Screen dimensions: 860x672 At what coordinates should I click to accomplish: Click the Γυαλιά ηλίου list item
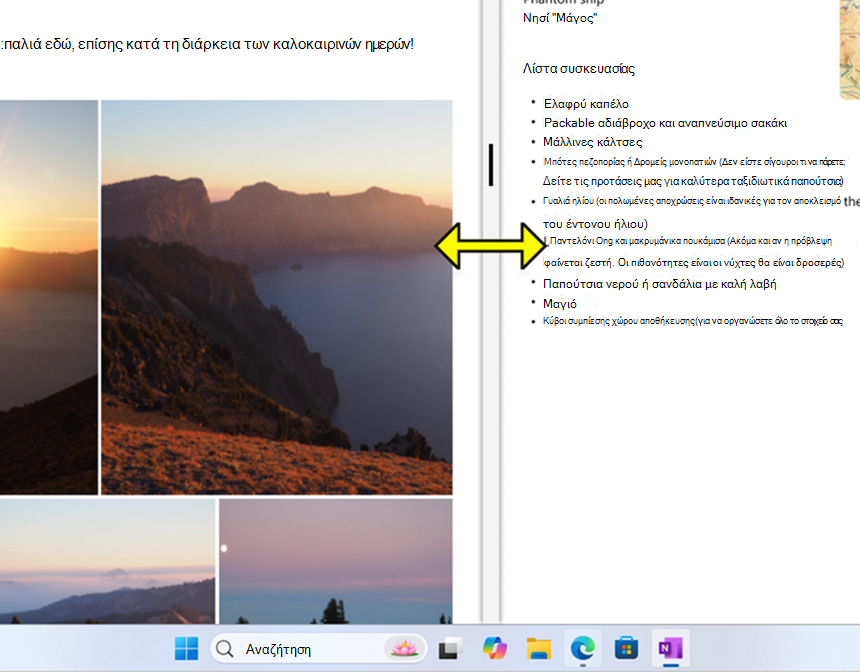click(692, 201)
